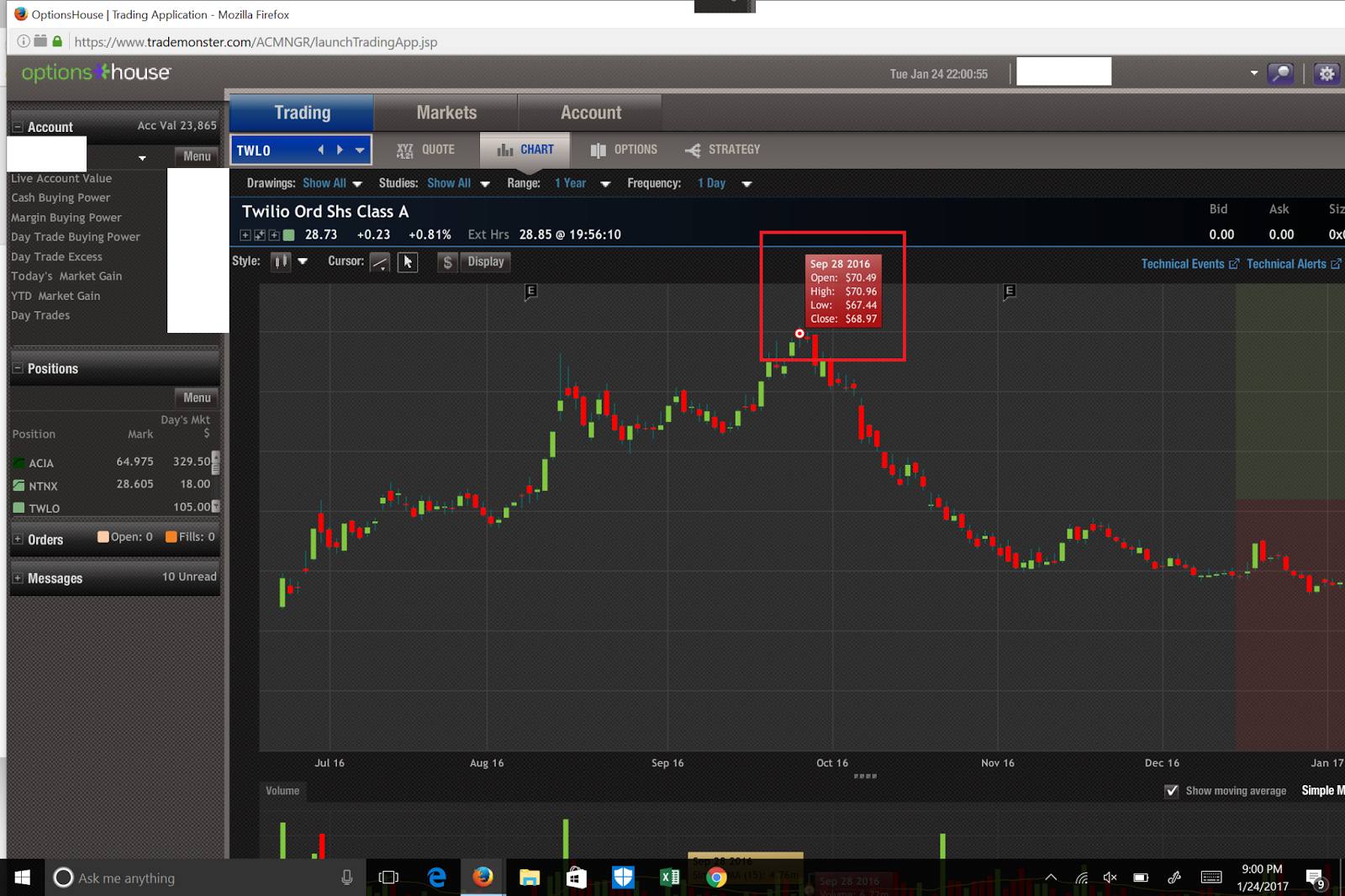
Task: Open the chart Style dropdown arrow
Action: [x=303, y=261]
